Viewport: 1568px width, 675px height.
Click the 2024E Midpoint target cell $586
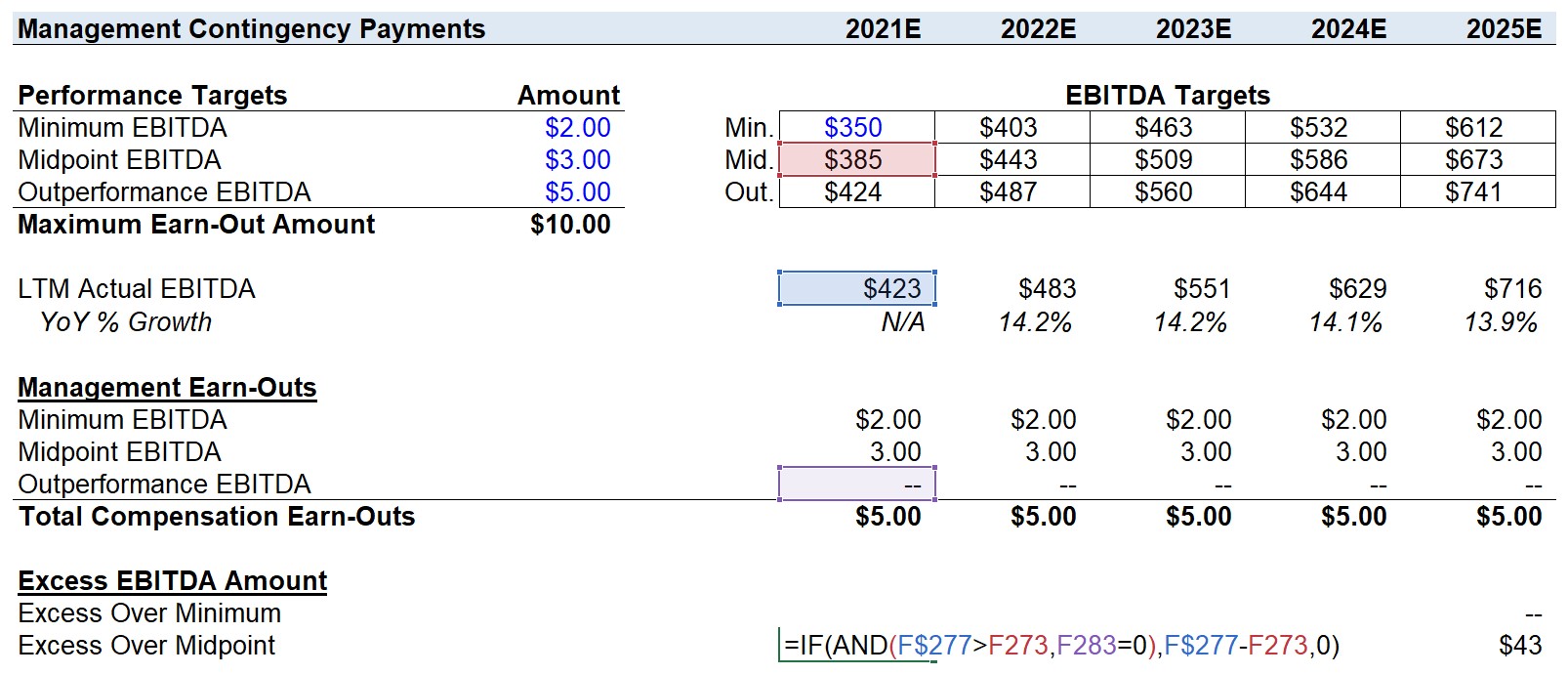pyautogui.click(x=1321, y=160)
